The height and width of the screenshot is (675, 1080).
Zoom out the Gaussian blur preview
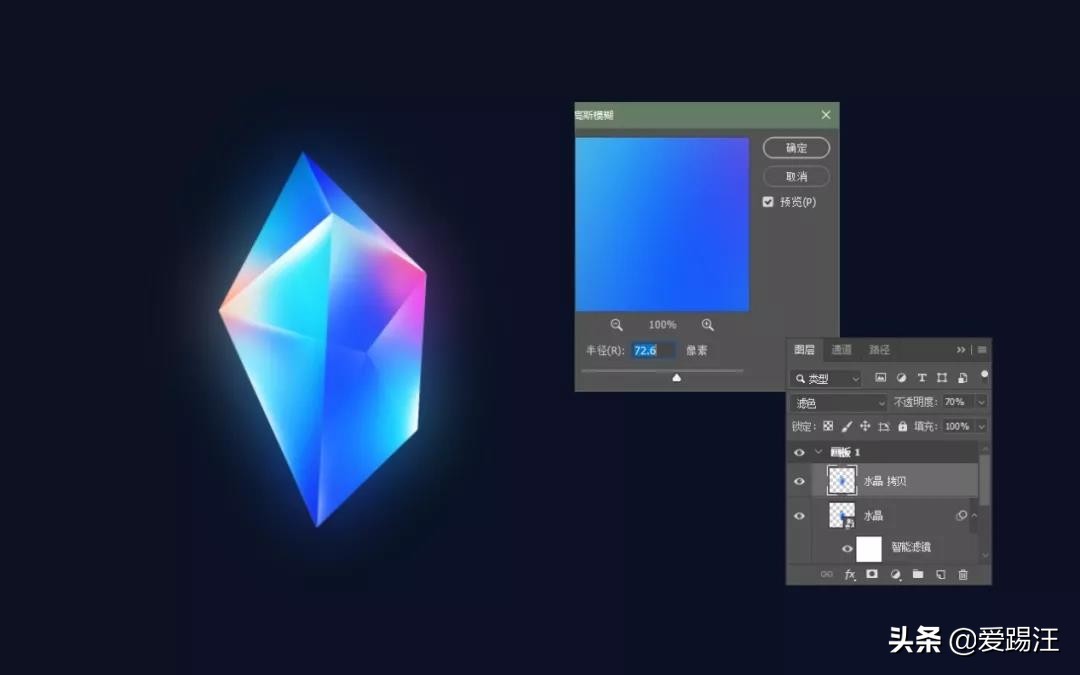tap(617, 325)
